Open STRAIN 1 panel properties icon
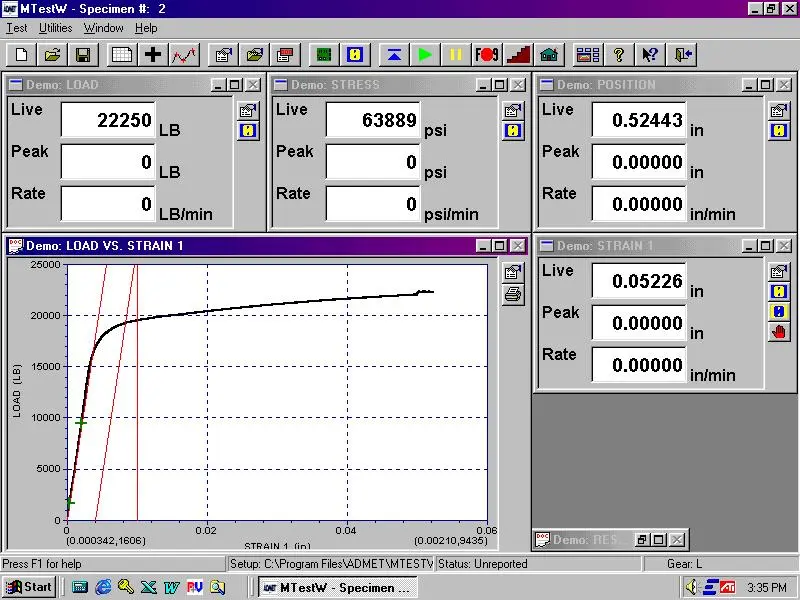 click(779, 271)
